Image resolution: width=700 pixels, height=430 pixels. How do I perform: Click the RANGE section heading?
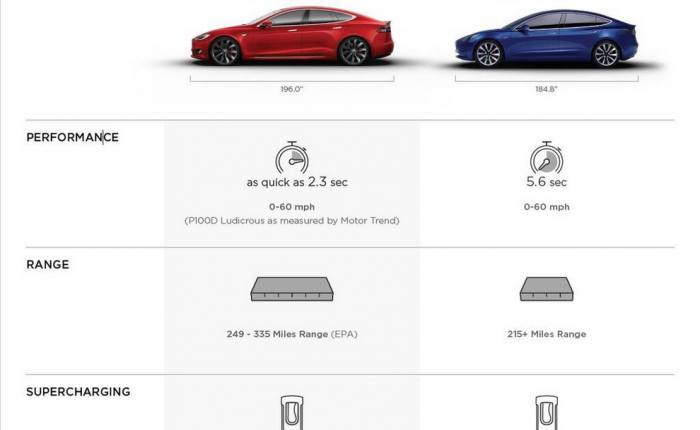click(x=48, y=264)
